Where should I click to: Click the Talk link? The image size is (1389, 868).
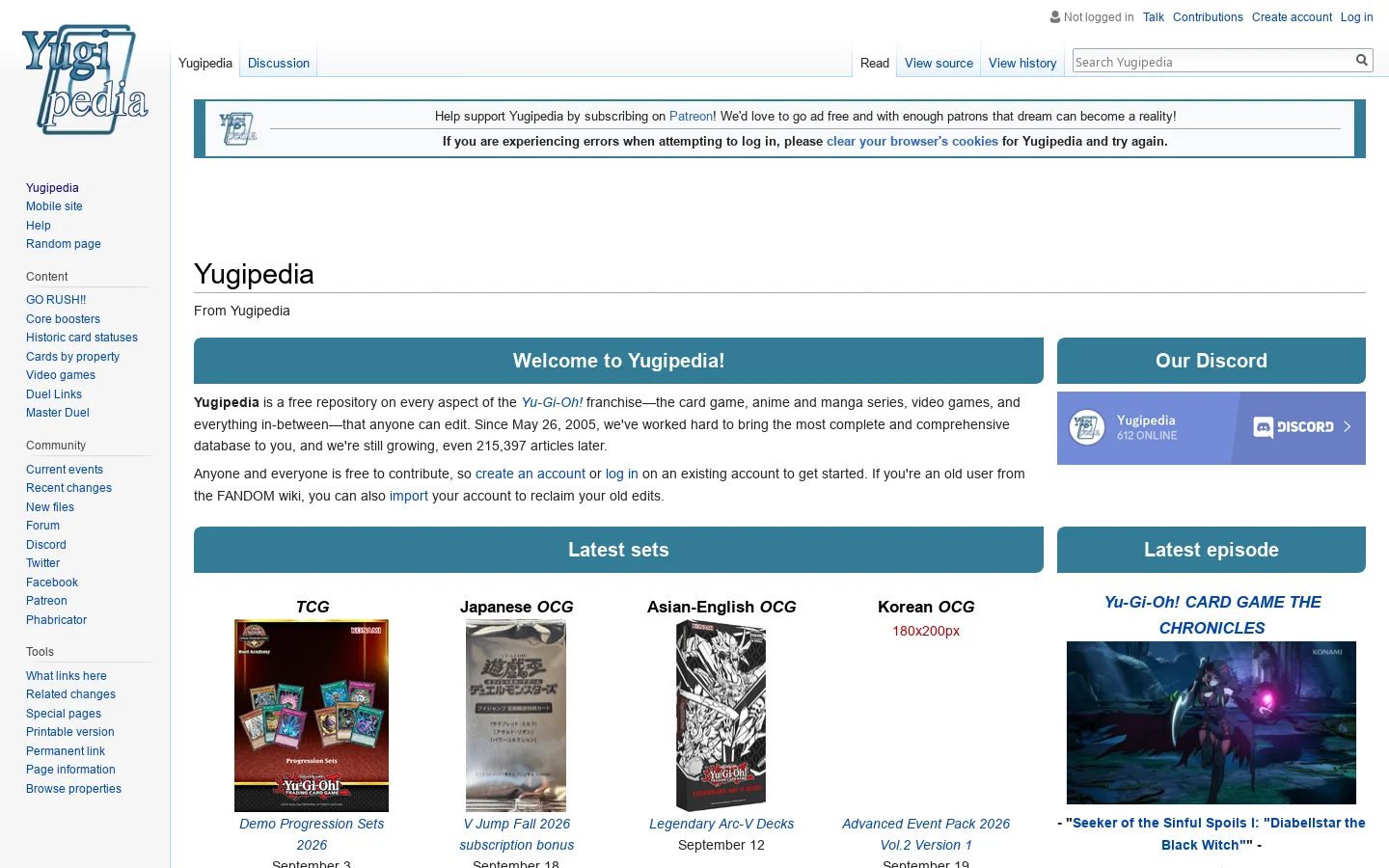(1154, 17)
